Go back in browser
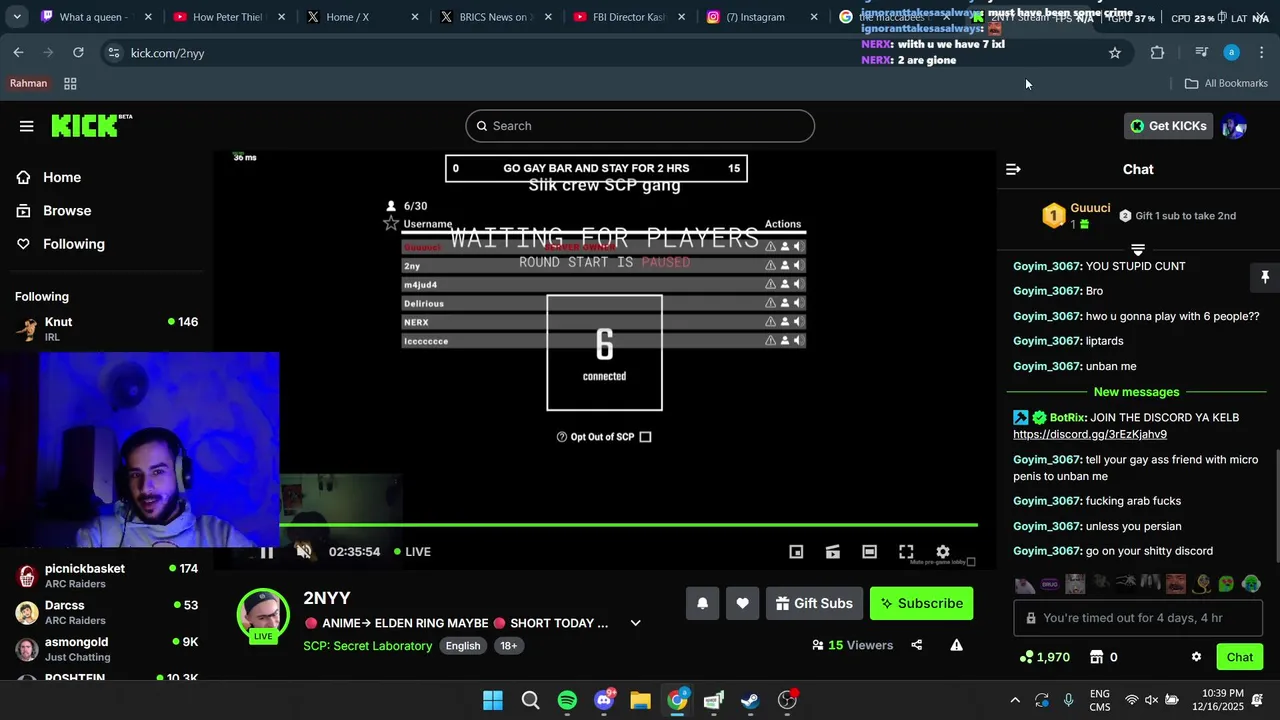This screenshot has width=1280, height=720. pyautogui.click(x=18, y=52)
